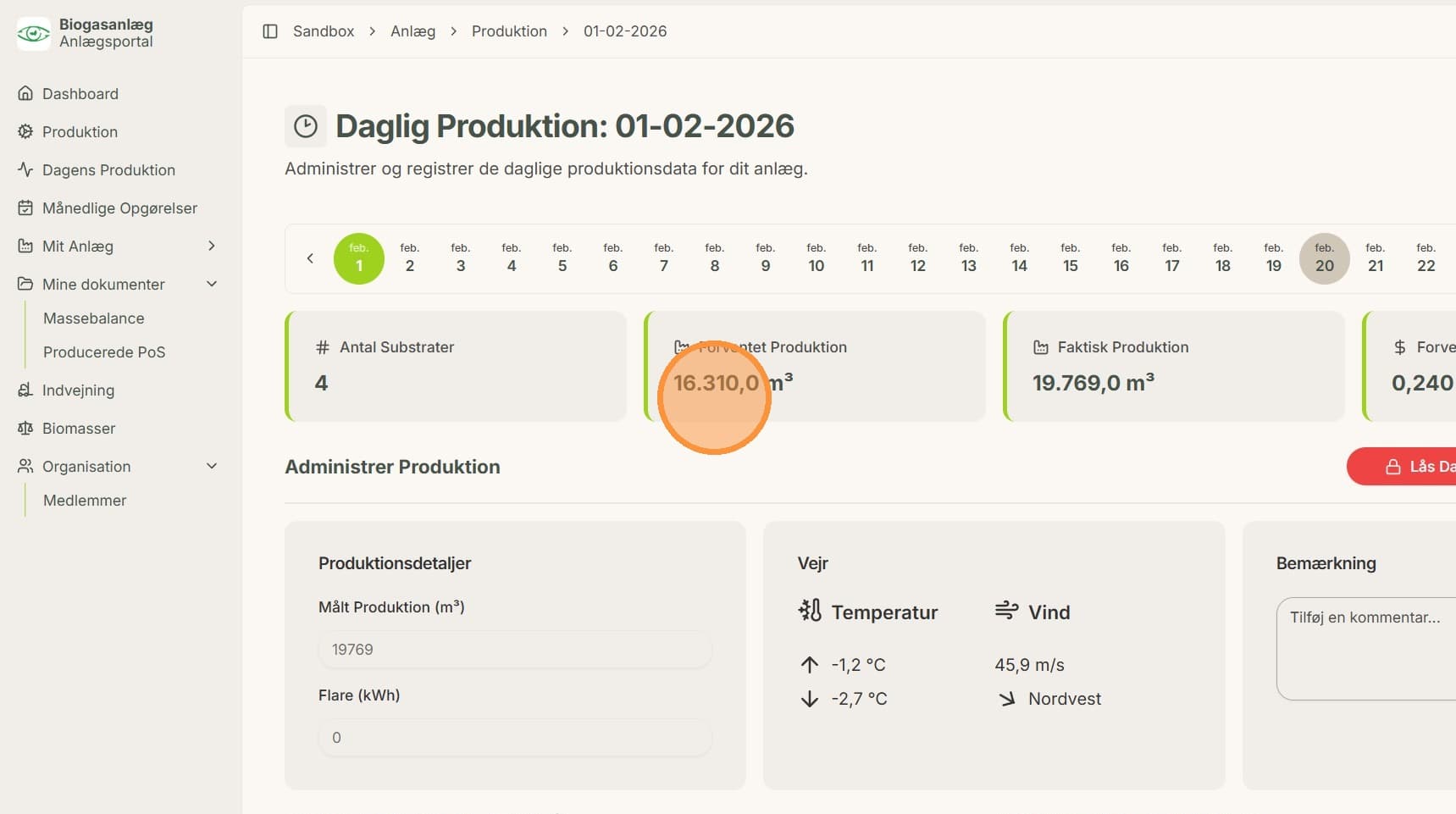Open Dashboard via its home icon
Screen dimensions: 1456x814
(25, 93)
